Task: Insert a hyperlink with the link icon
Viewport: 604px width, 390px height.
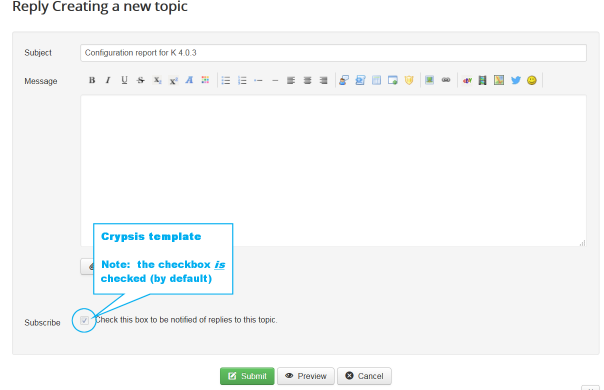Action: click(x=446, y=80)
